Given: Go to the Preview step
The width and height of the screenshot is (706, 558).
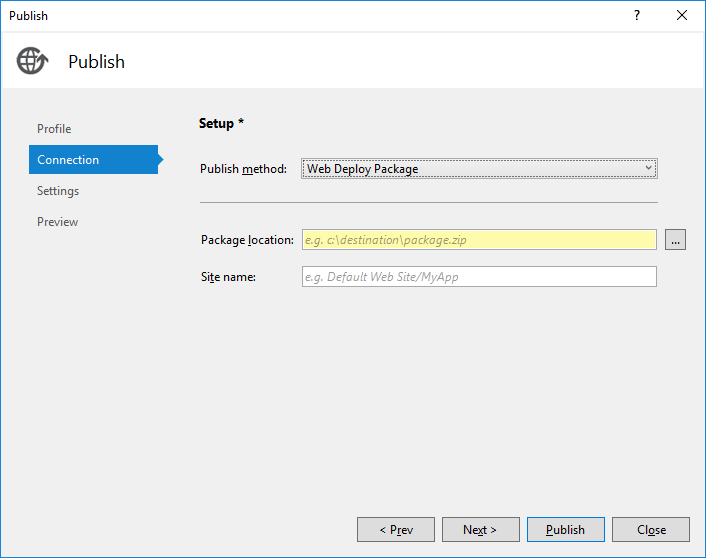Looking at the screenshot, I should pyautogui.click(x=57, y=222).
